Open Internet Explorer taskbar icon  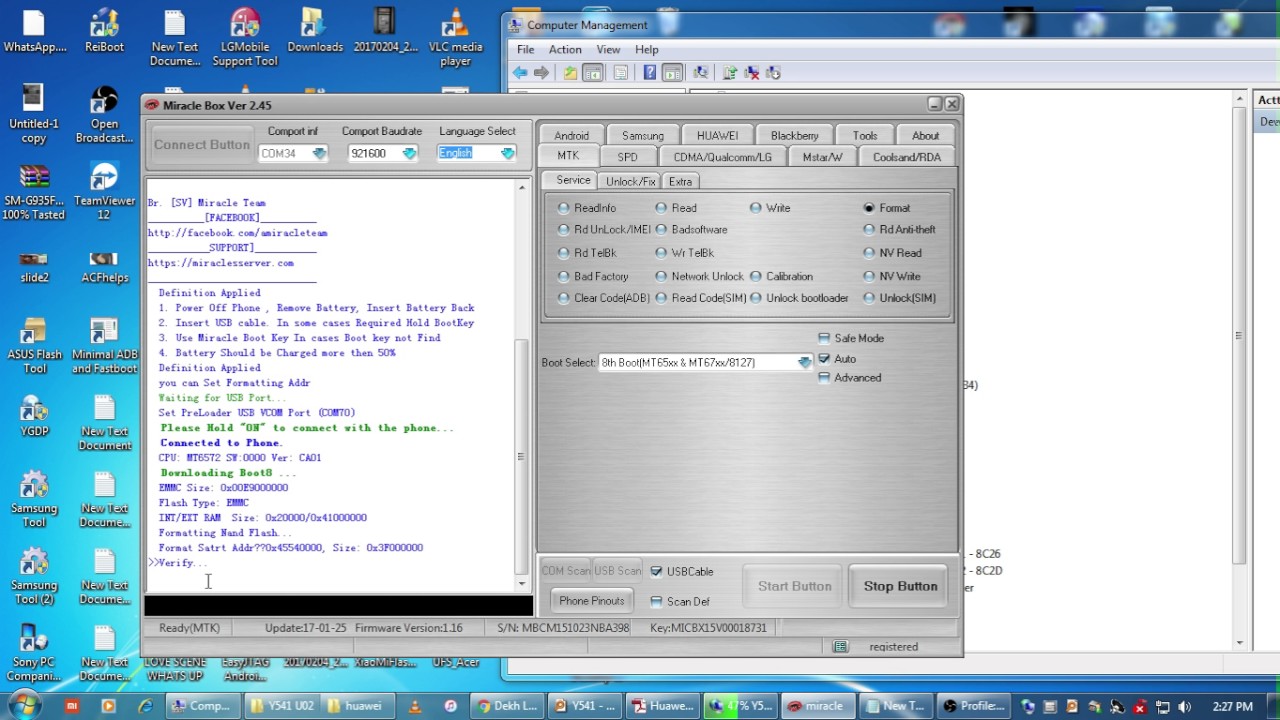pos(146,706)
